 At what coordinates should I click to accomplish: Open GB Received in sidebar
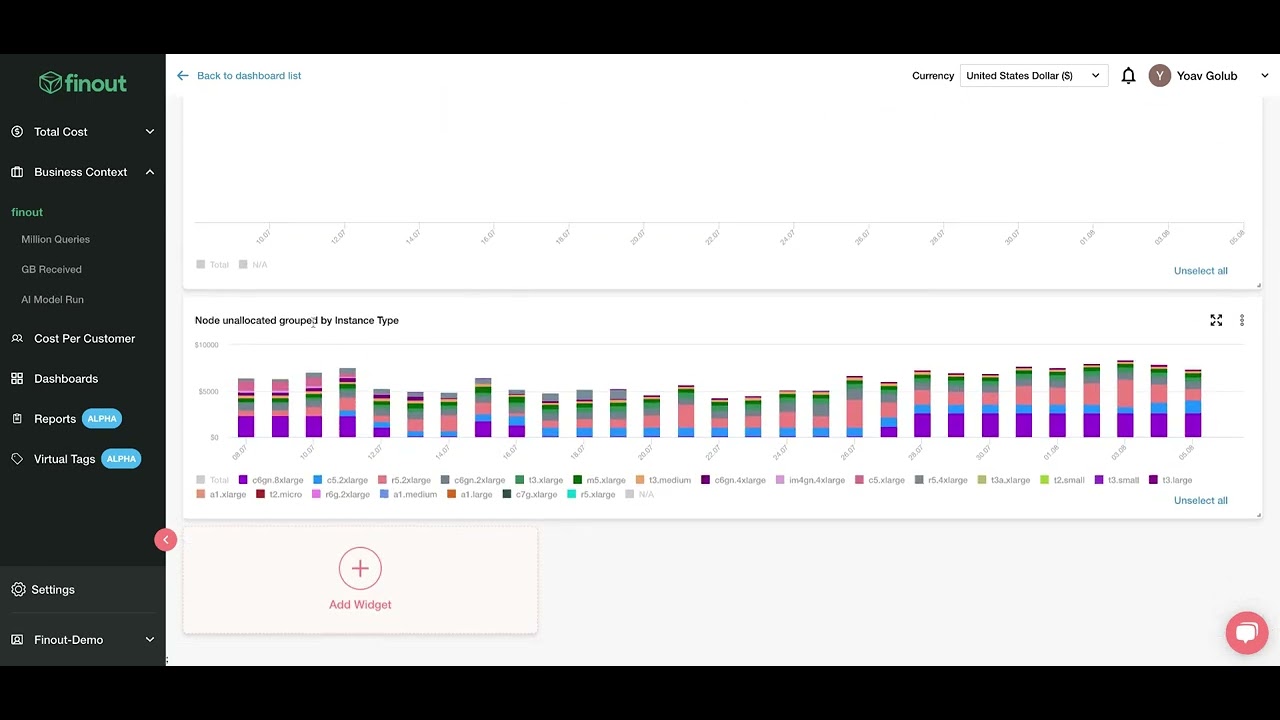pyautogui.click(x=52, y=269)
